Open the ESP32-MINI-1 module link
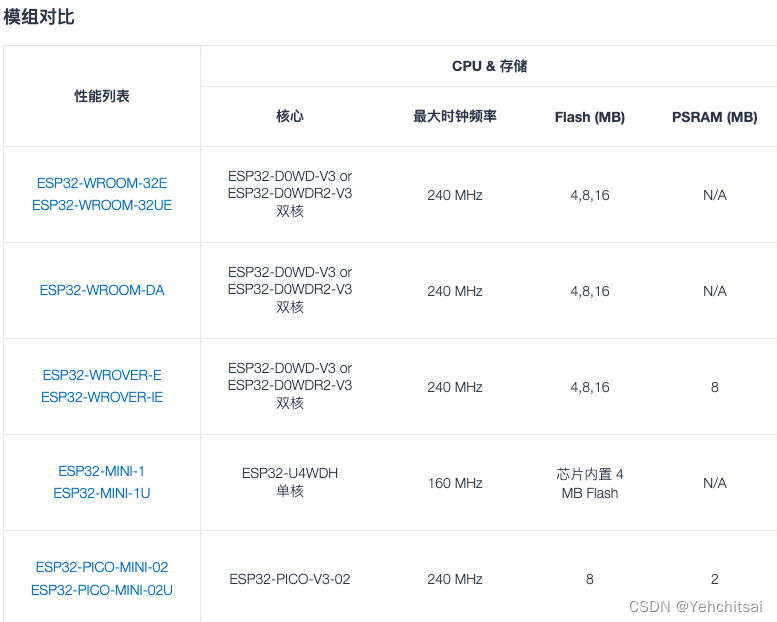777x622 pixels. coord(102,471)
